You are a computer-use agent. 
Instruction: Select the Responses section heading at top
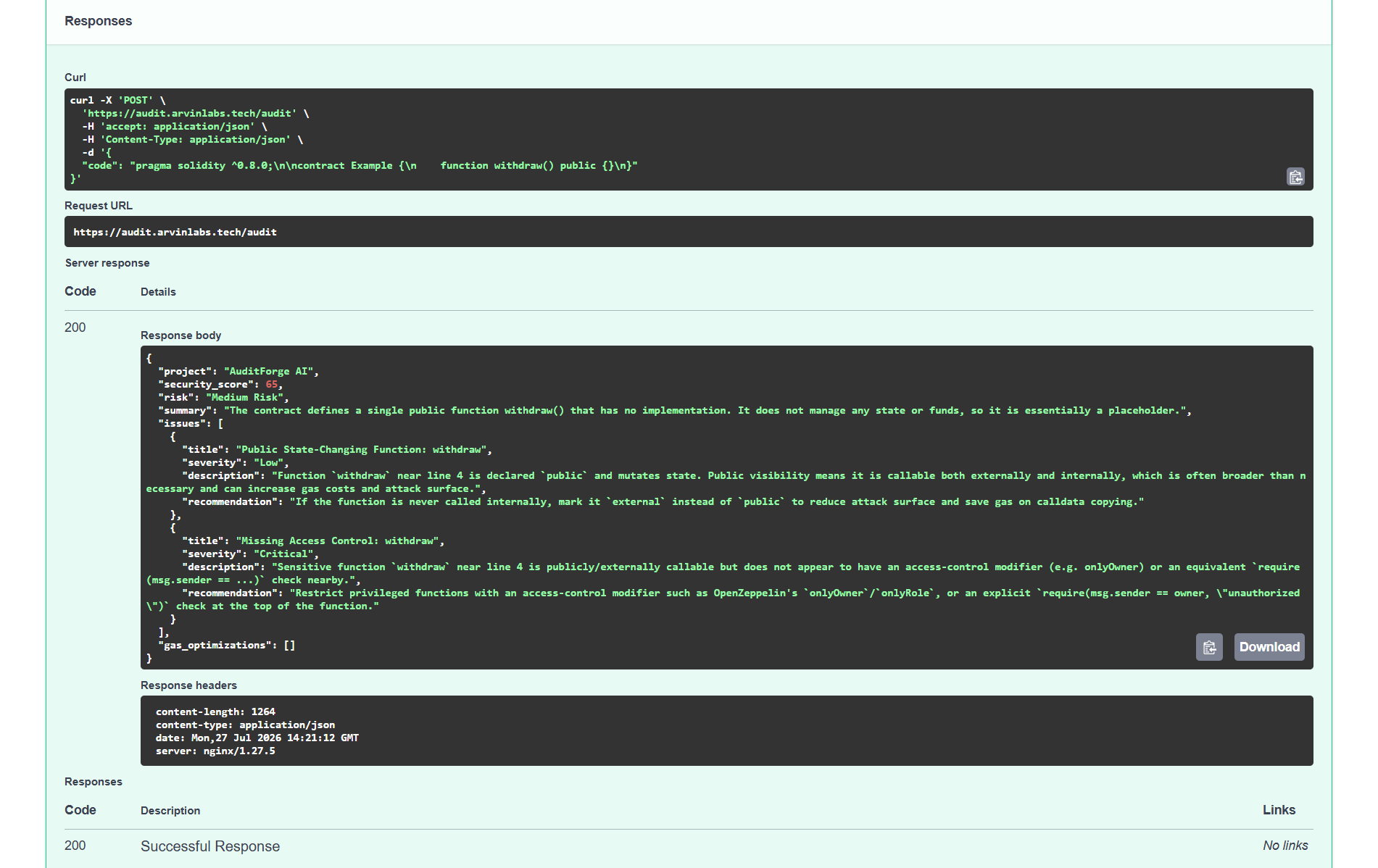coord(98,21)
